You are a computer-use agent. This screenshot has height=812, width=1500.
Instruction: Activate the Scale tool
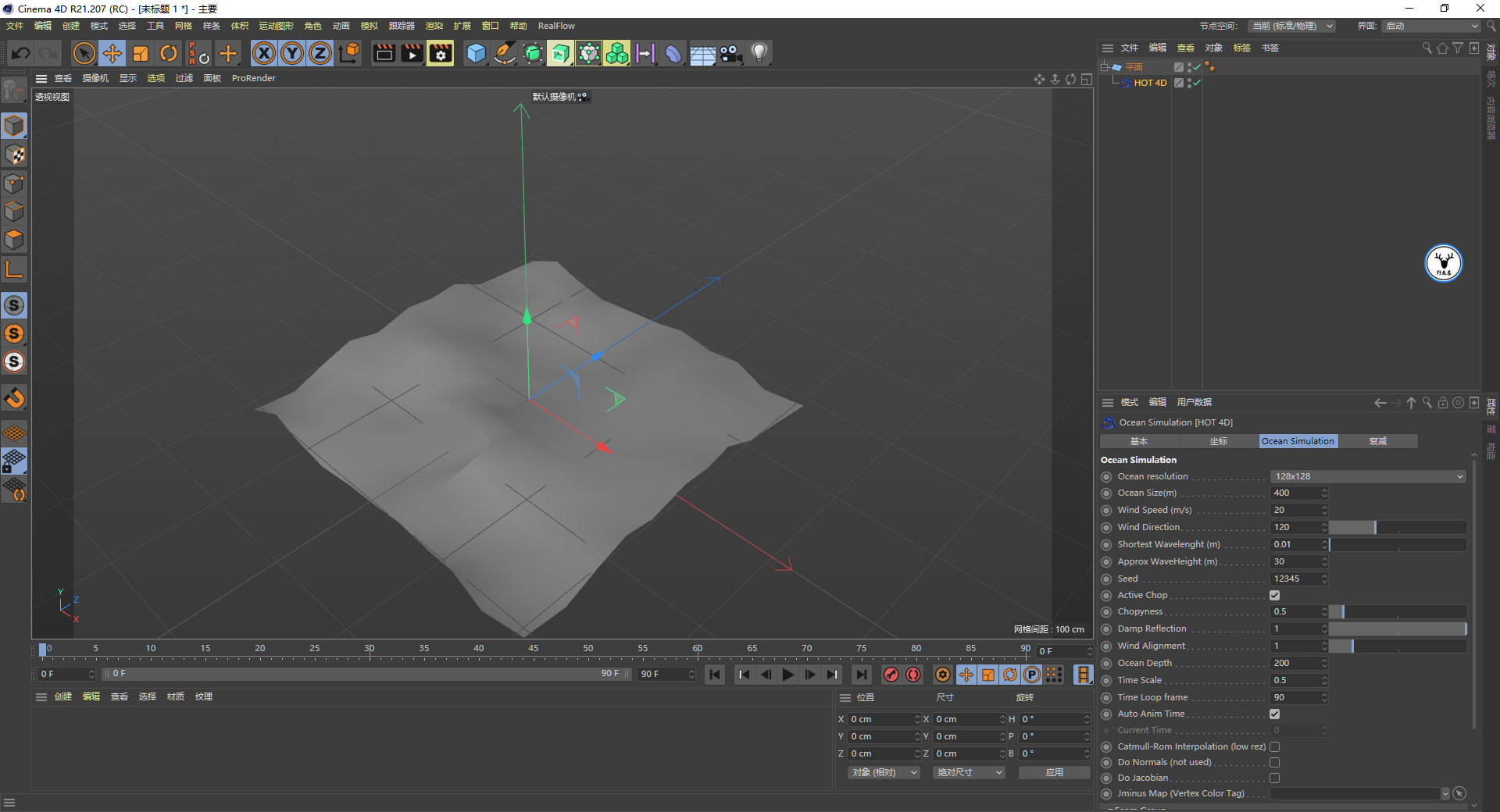coord(141,53)
